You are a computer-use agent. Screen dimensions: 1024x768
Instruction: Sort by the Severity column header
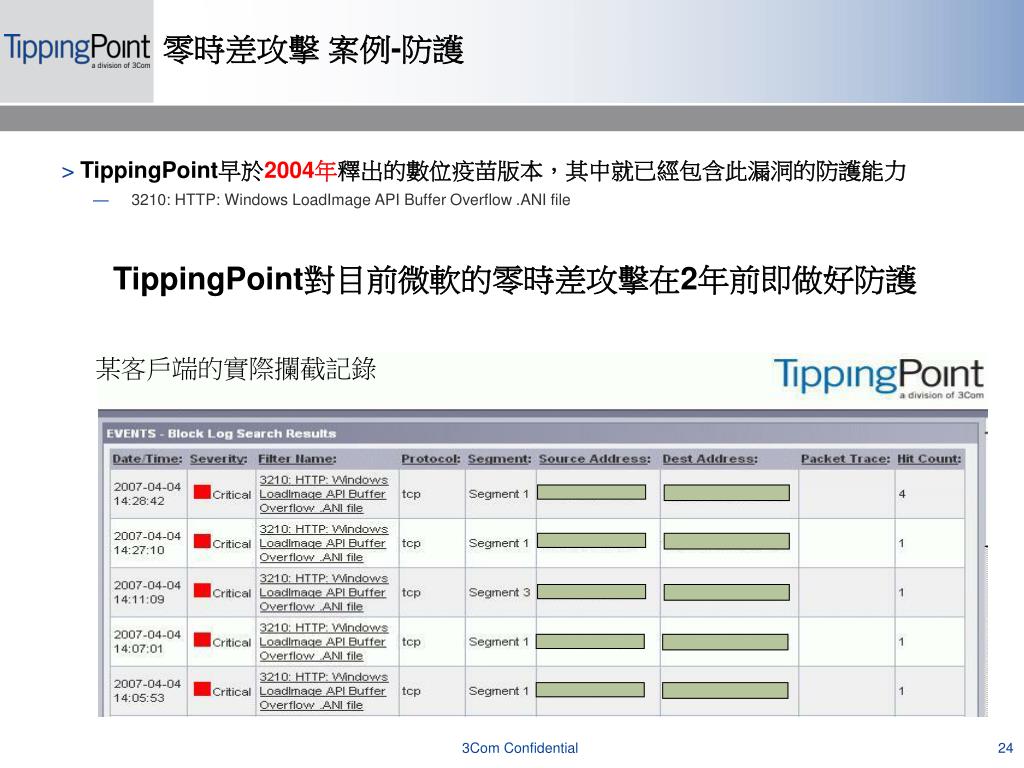pyautogui.click(x=219, y=458)
